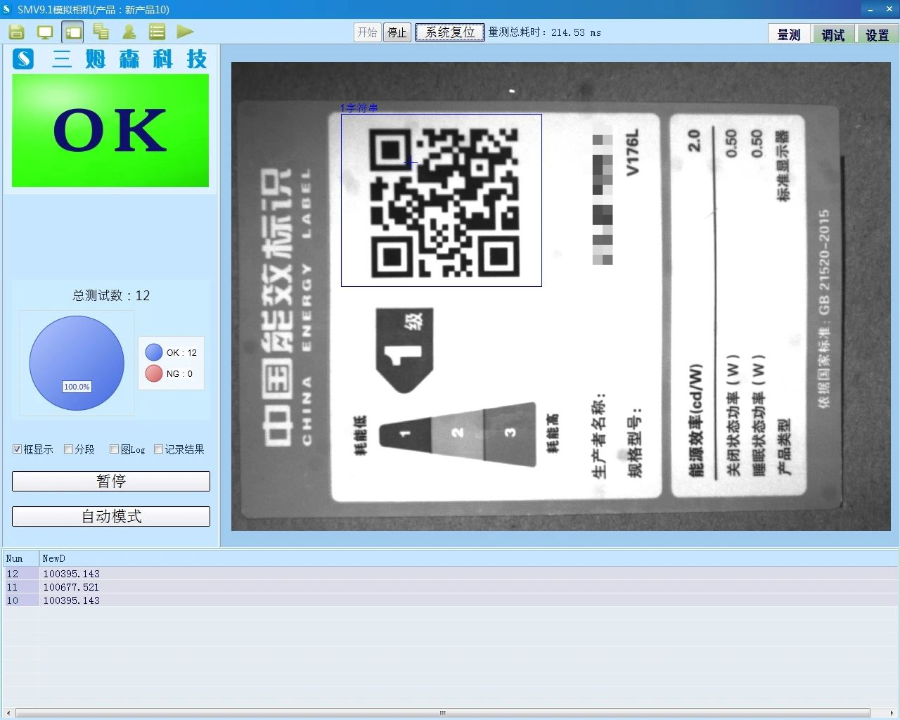Image resolution: width=900 pixels, height=720 pixels.
Task: Click the blue S company logo icon
Action: click(23, 59)
